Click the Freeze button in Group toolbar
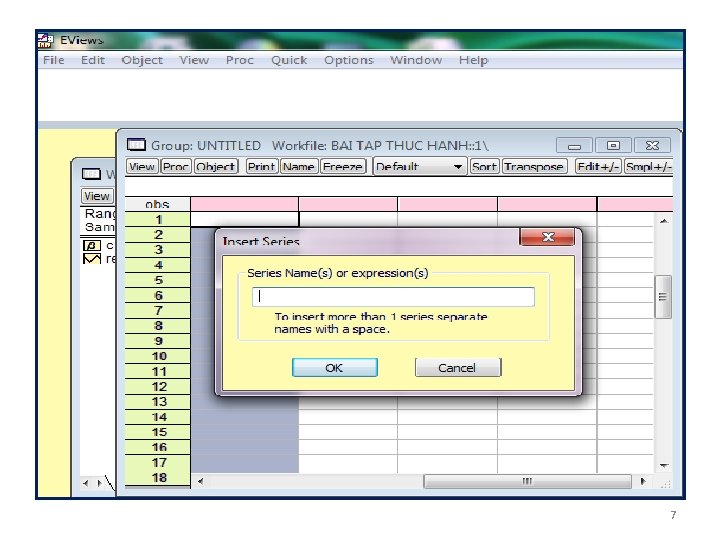 (343, 166)
